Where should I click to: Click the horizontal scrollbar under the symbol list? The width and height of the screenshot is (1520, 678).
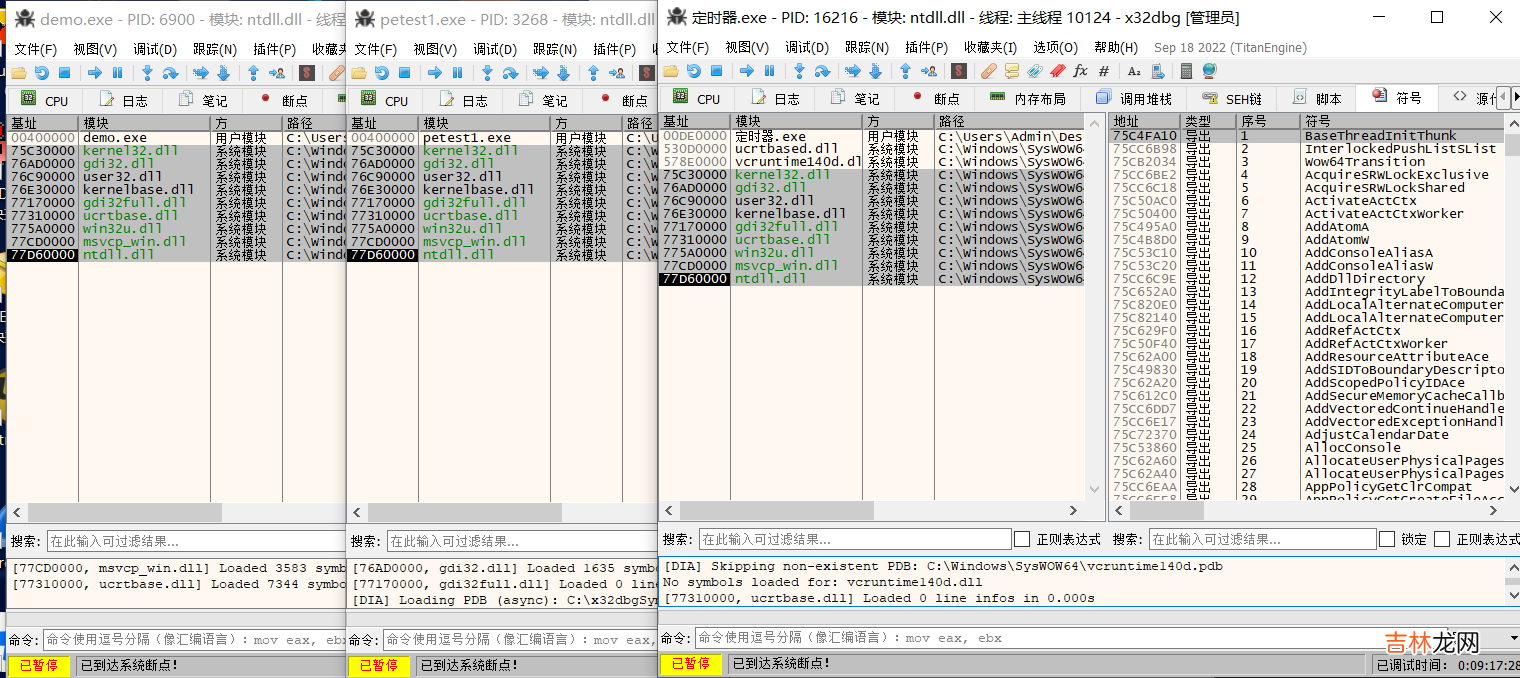1300,511
